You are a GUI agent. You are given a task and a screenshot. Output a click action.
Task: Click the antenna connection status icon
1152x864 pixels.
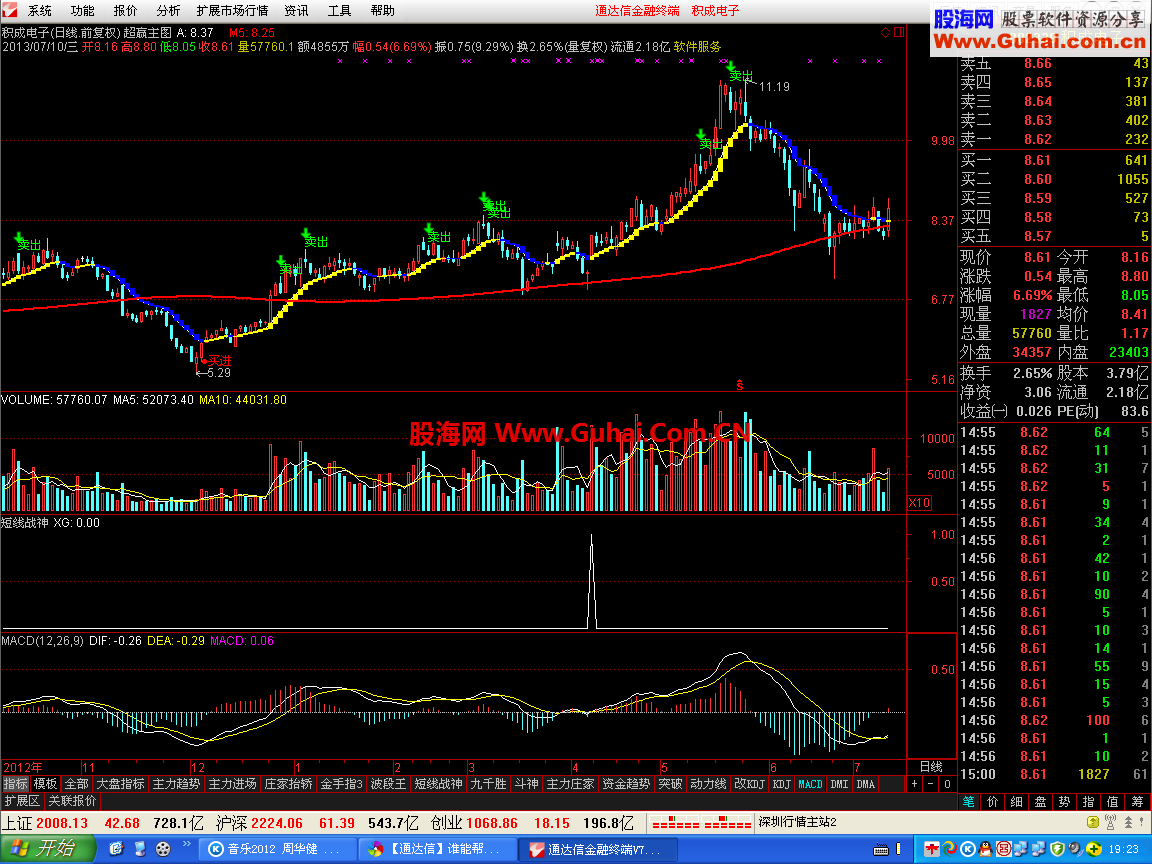click(1111, 822)
